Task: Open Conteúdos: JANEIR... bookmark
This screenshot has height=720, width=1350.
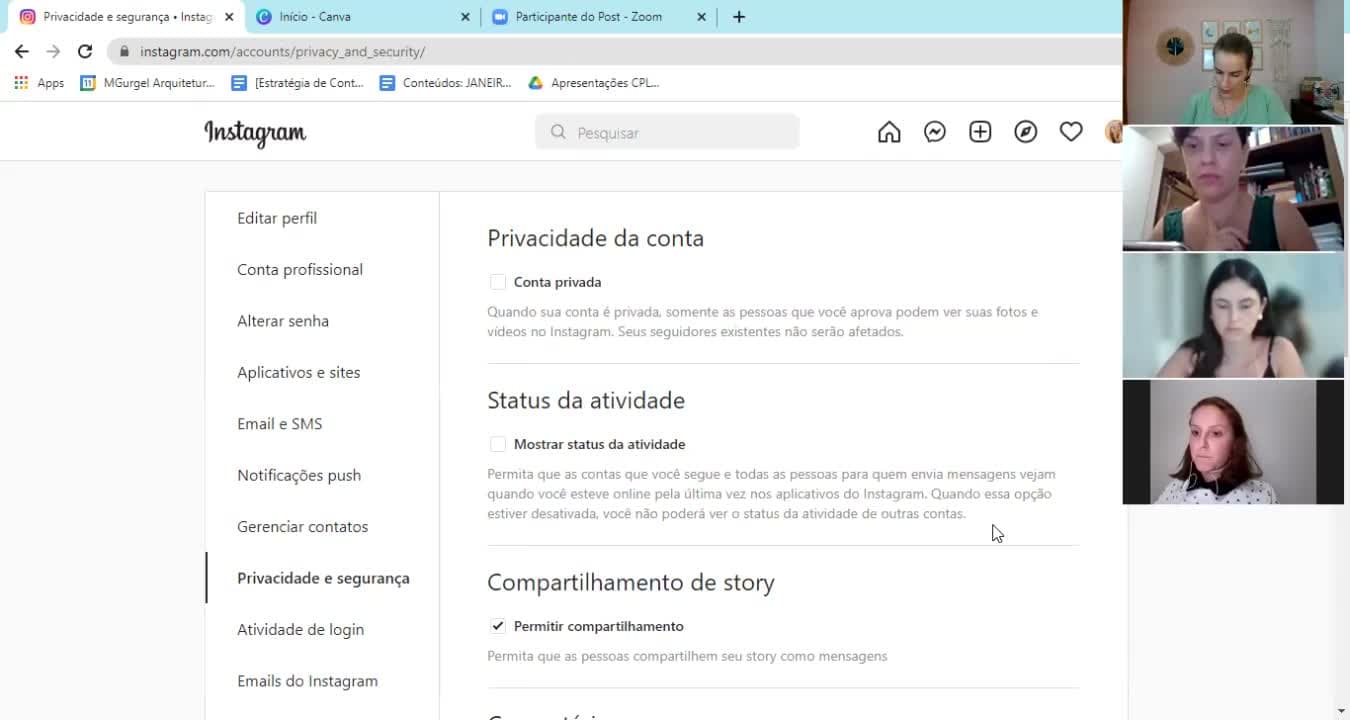Action: [446, 83]
